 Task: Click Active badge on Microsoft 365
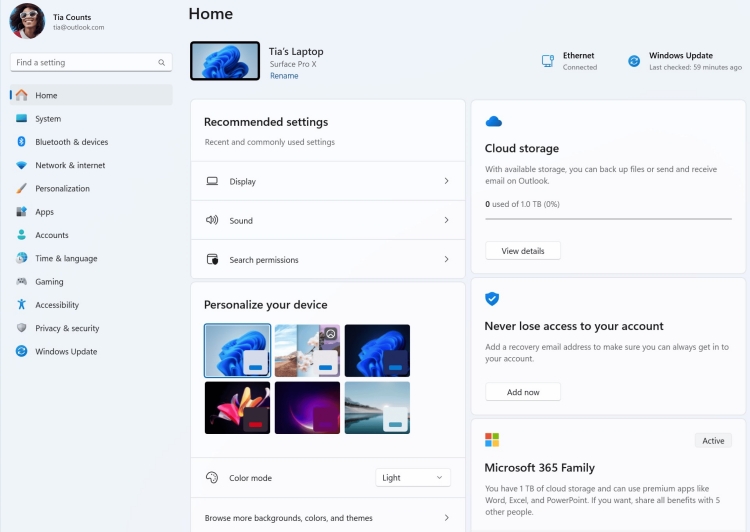tap(713, 441)
